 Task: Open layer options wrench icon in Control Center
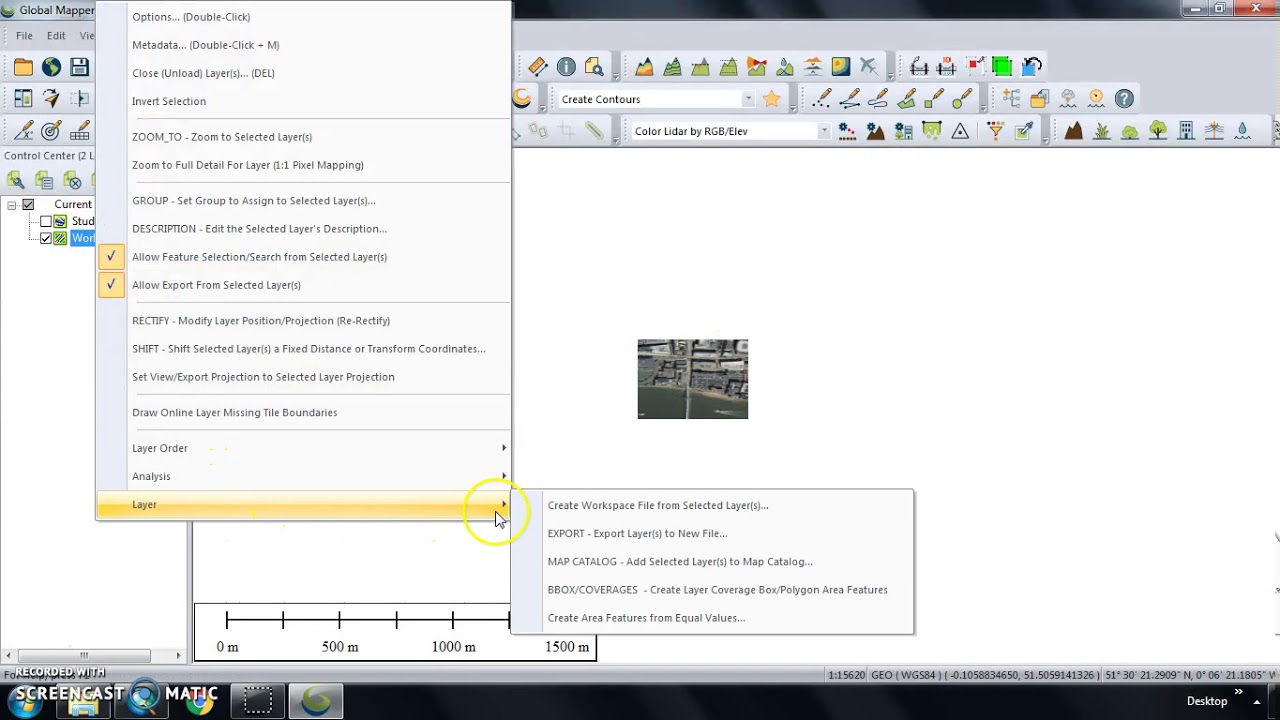coord(16,180)
